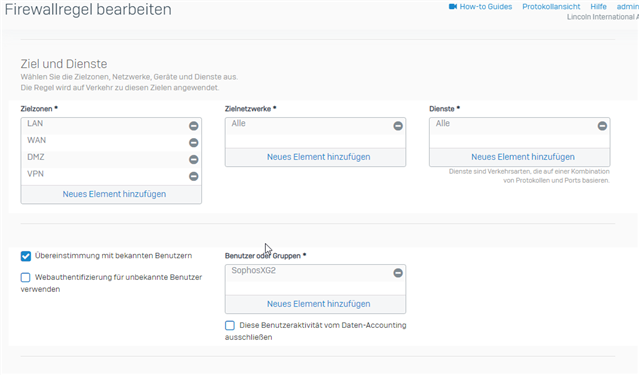The width and height of the screenshot is (639, 375).
Task: Remove WAN zone via minus icon
Action: tap(194, 143)
